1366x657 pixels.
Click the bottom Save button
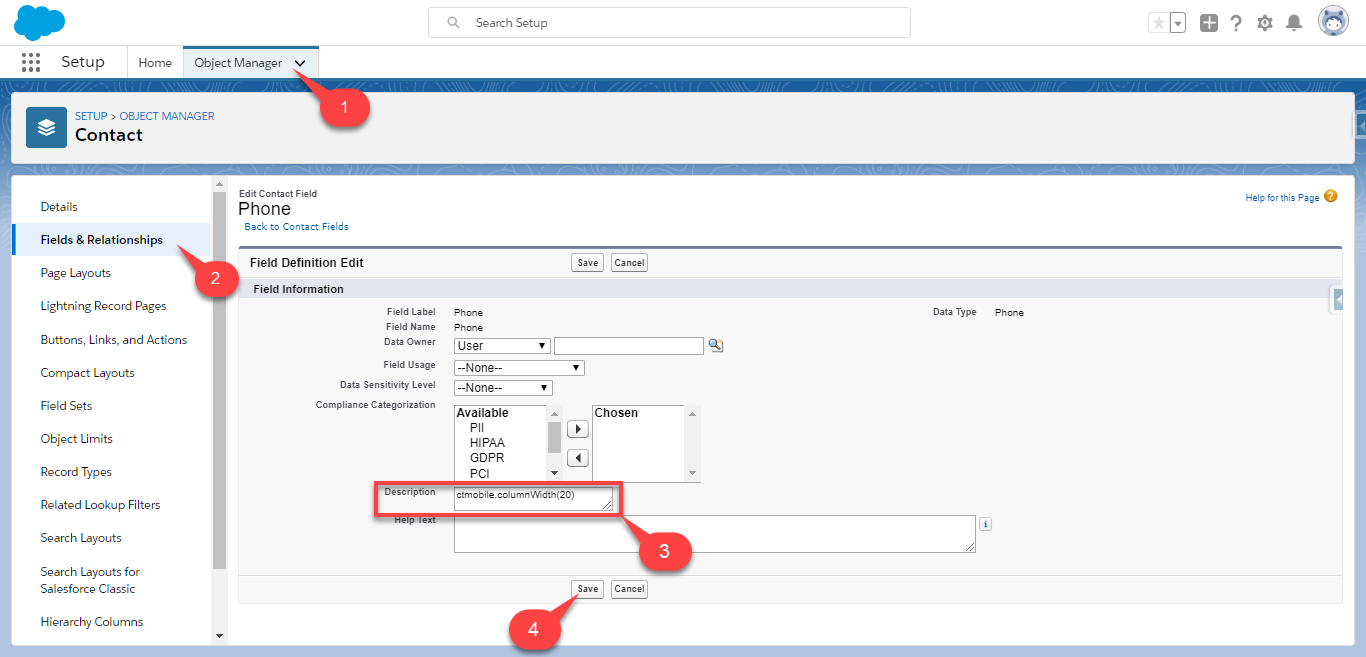click(x=587, y=589)
